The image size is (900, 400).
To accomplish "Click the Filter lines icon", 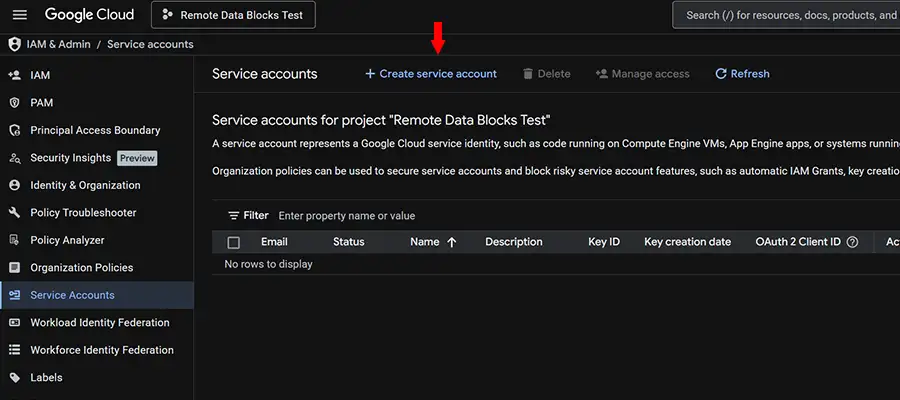I will [234, 216].
